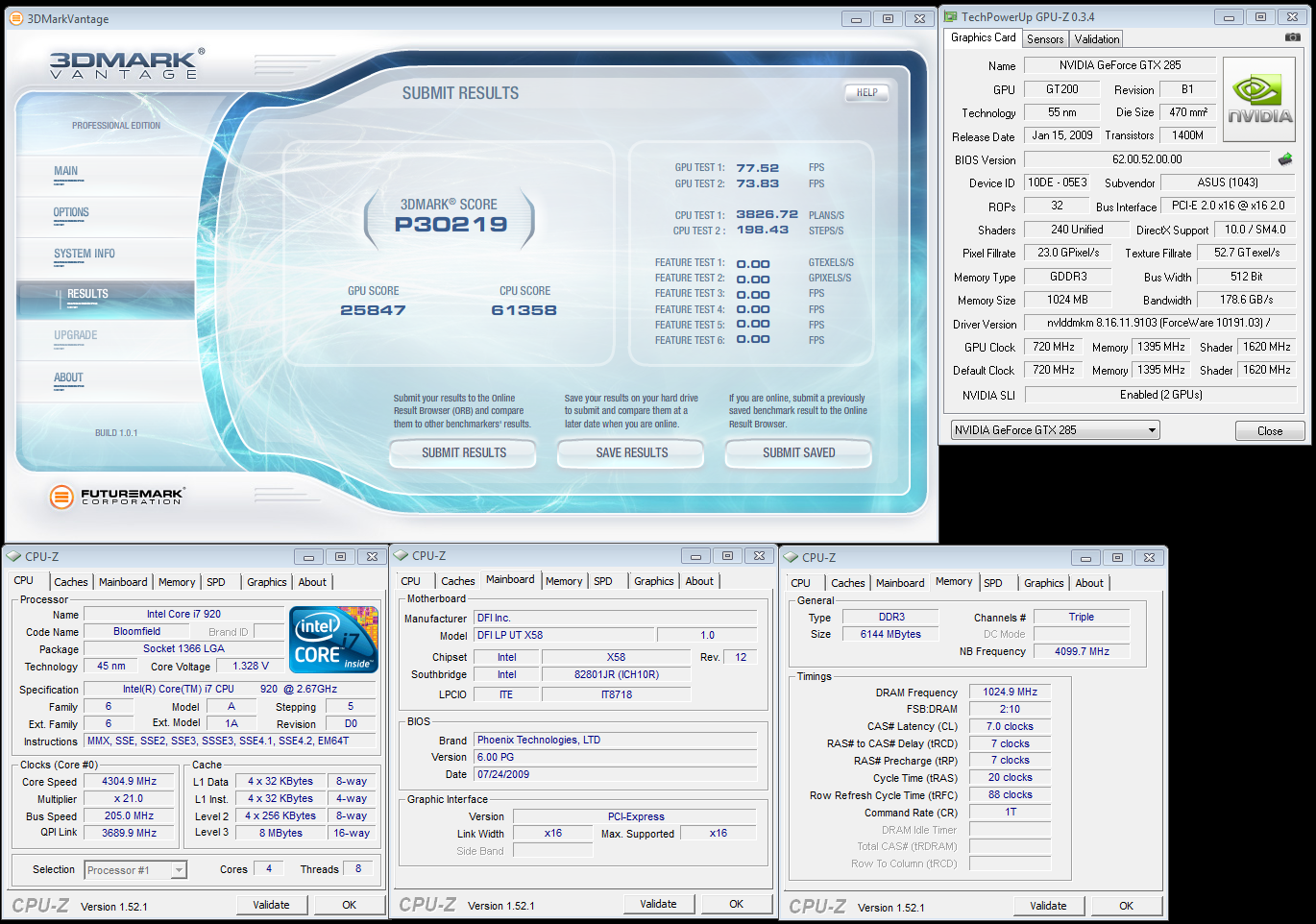
Task: Open the NVIDIA GeForce GTX 285 dropdown
Action: pyautogui.click(x=1055, y=430)
